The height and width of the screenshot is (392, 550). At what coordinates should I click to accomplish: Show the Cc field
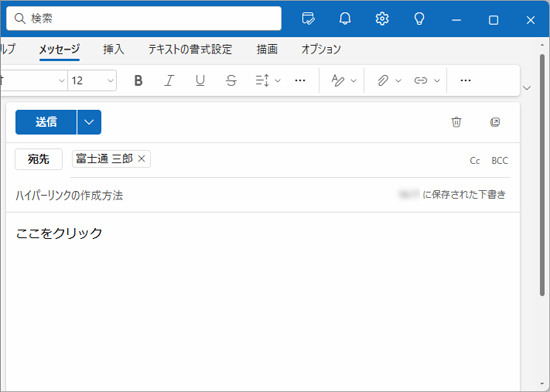[x=475, y=161]
